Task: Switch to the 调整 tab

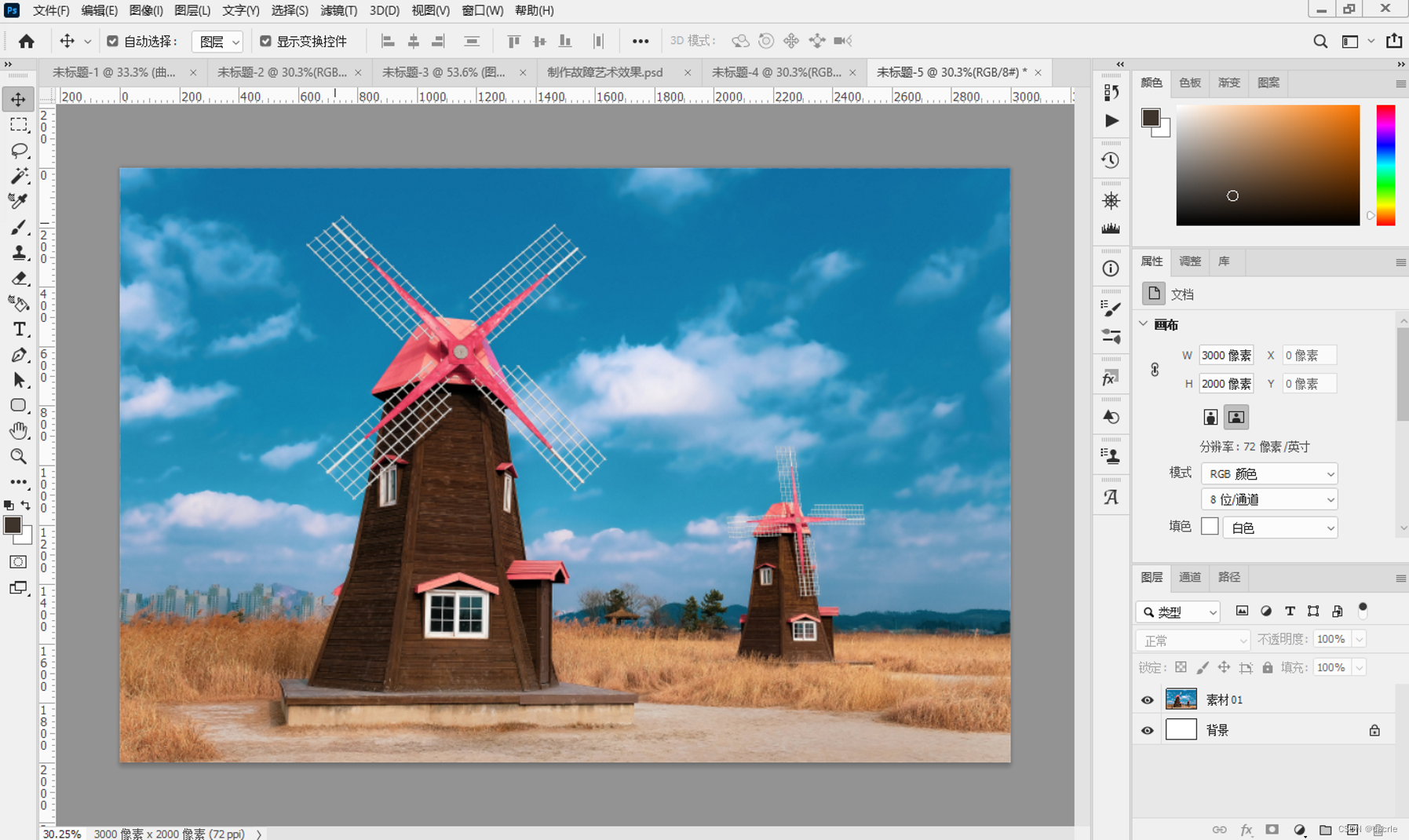Action: (1189, 261)
